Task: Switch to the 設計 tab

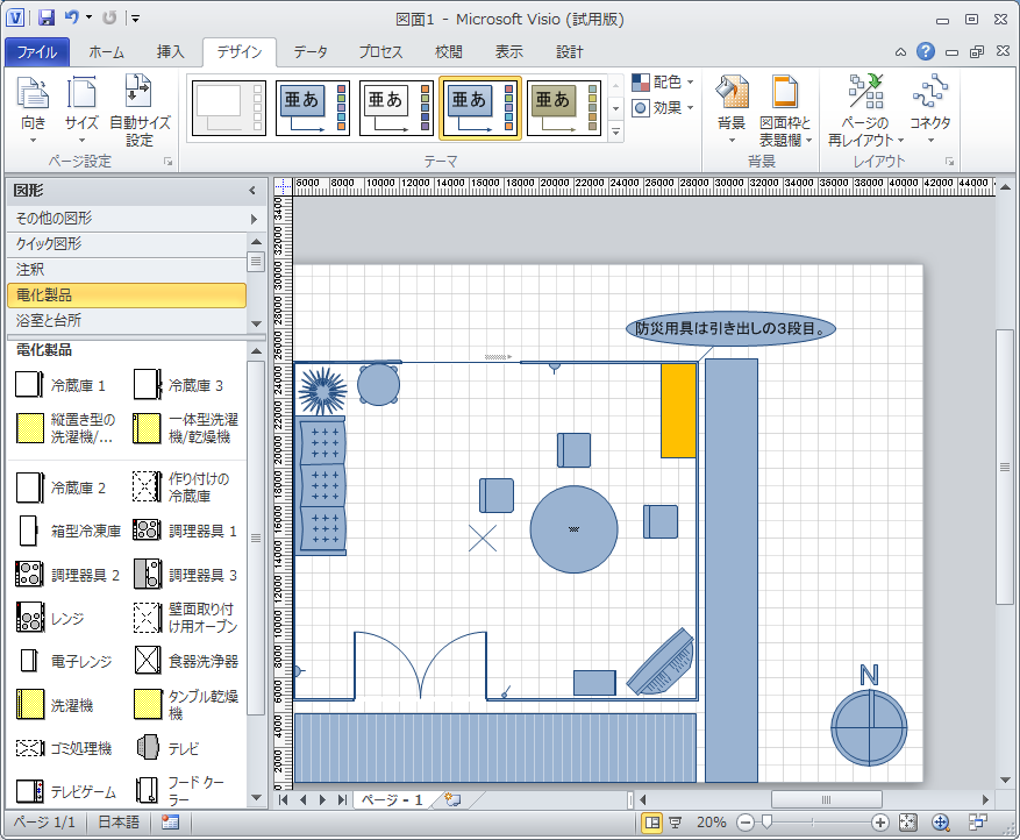Action: tap(569, 52)
